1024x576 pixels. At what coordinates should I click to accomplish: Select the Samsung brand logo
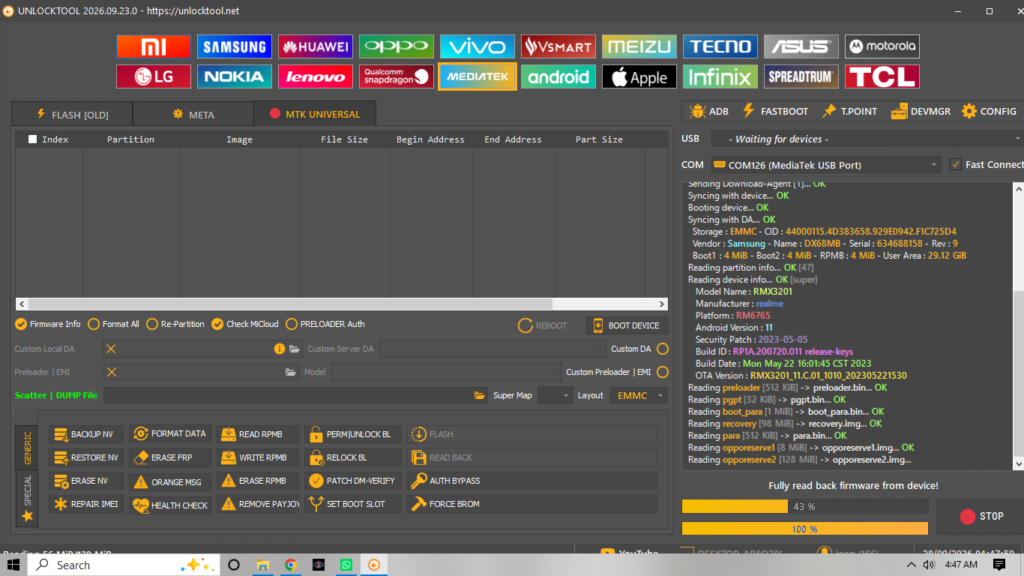click(234, 46)
